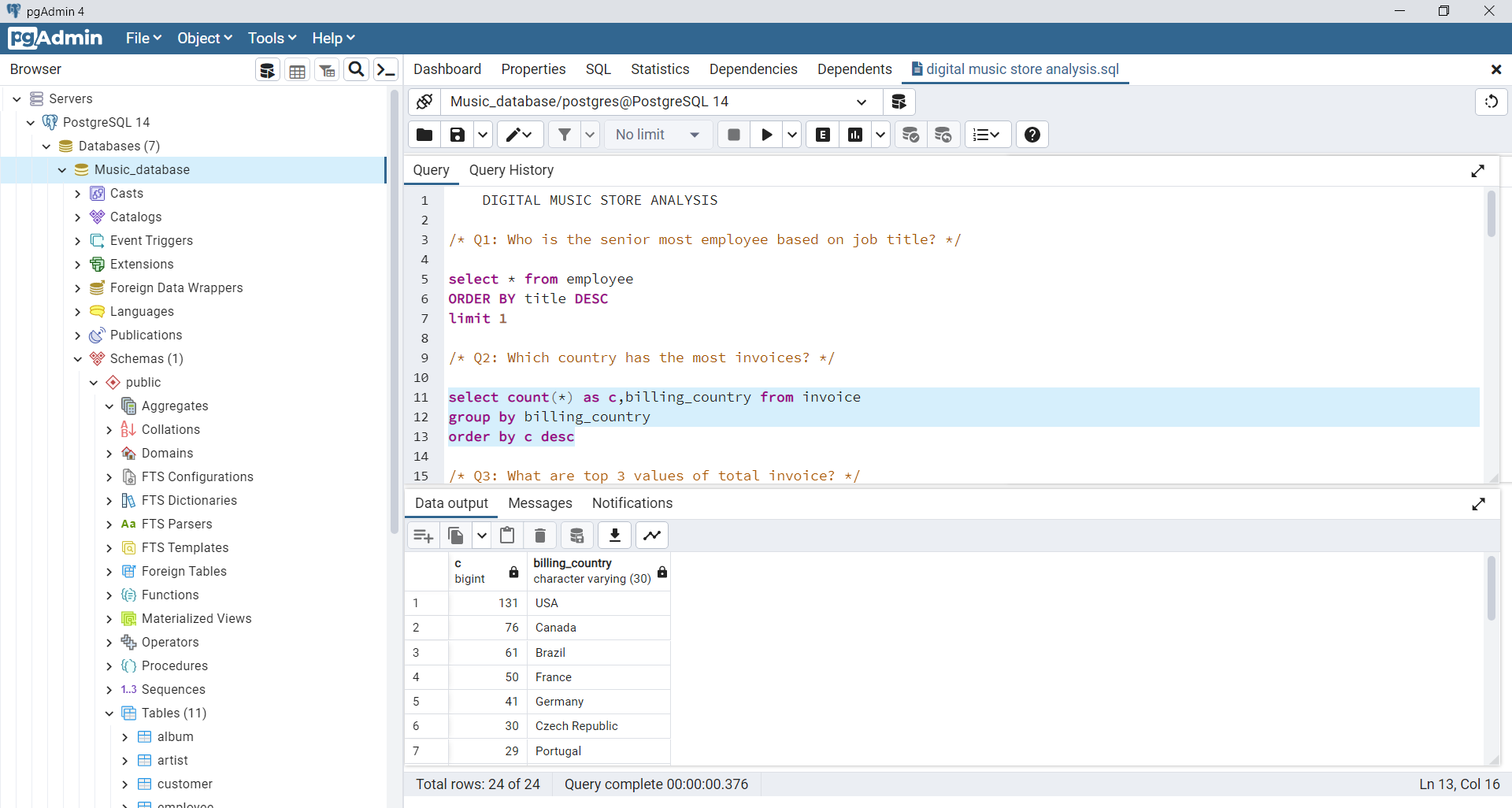Viewport: 1512px width, 808px height.
Task: Collapse the public schema node
Action: click(93, 383)
